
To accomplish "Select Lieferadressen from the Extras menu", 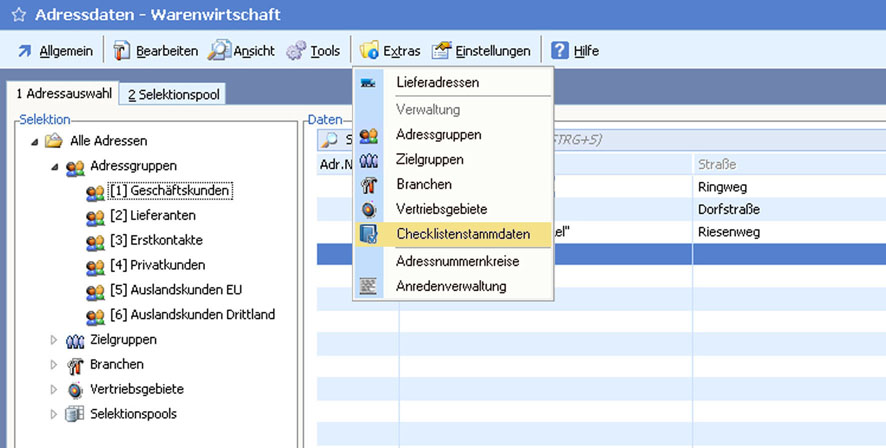I will tap(437, 82).
